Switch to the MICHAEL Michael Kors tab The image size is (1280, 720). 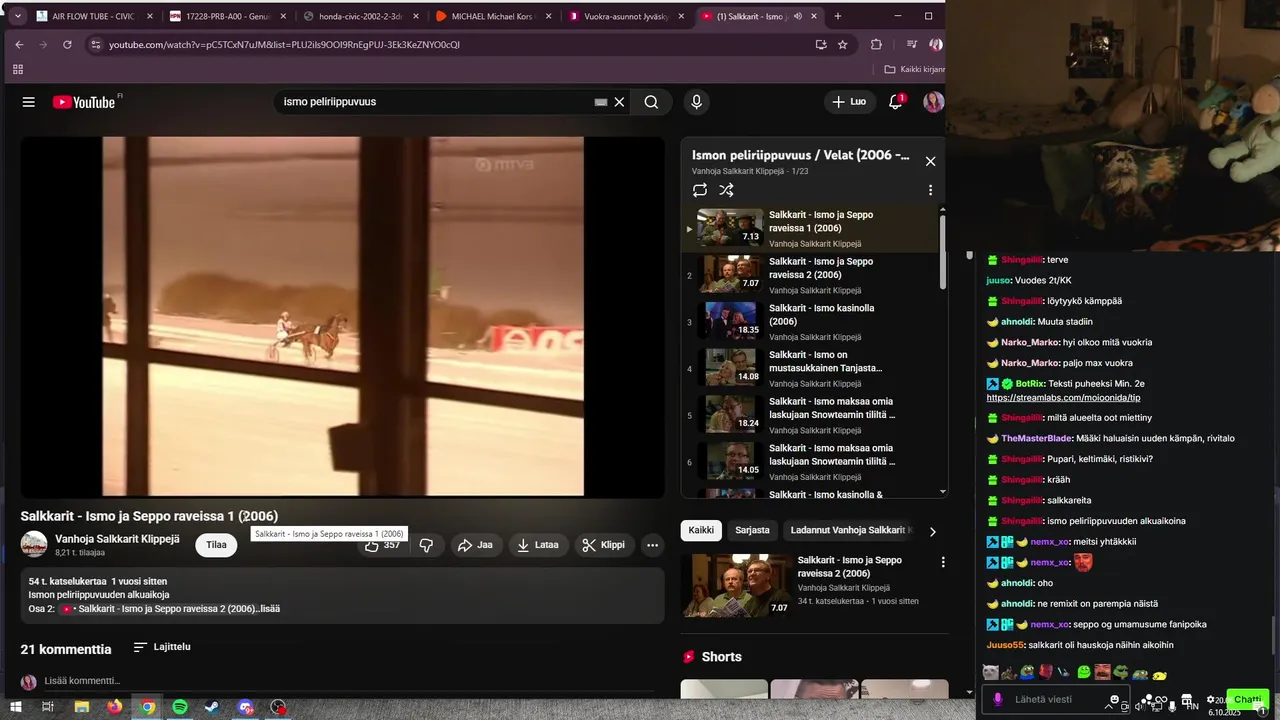coord(495,16)
